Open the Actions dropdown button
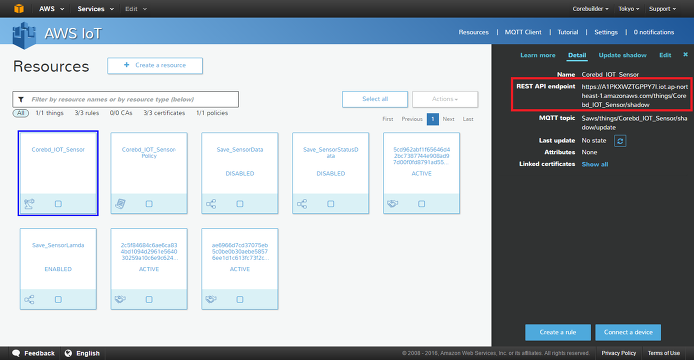The height and width of the screenshot is (360, 694). coord(445,99)
